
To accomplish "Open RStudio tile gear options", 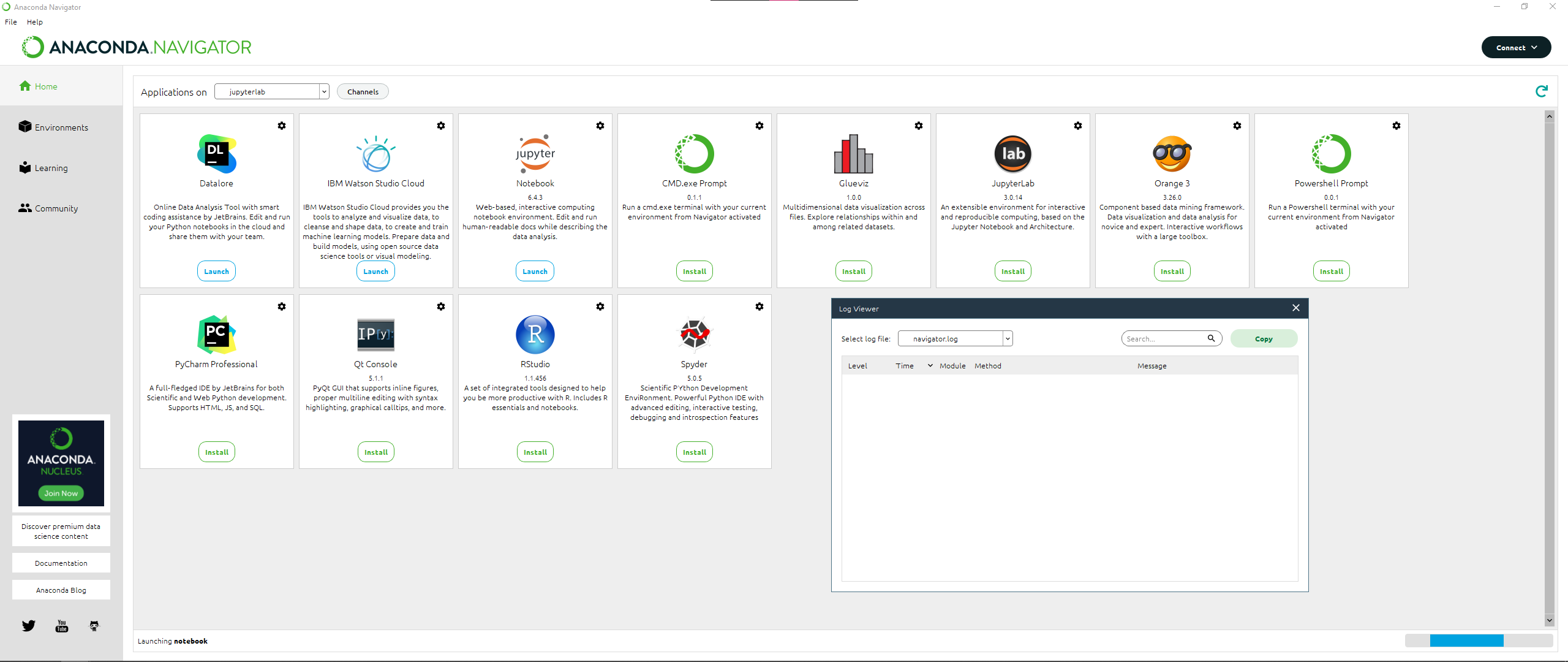I will [x=600, y=306].
